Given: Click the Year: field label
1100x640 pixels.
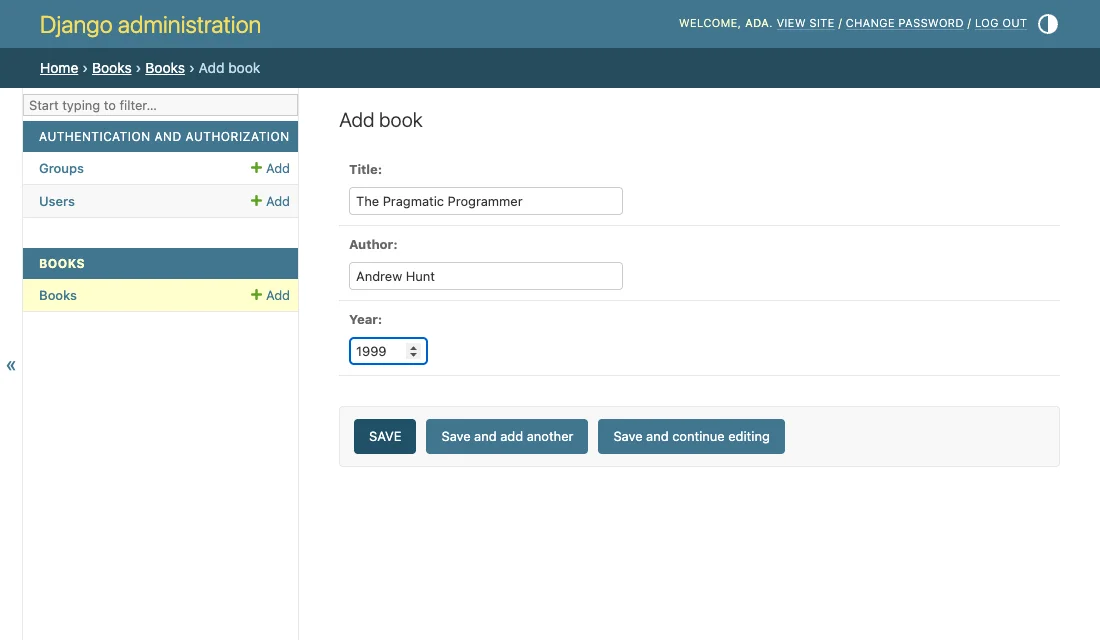Looking at the screenshot, I should (x=365, y=319).
